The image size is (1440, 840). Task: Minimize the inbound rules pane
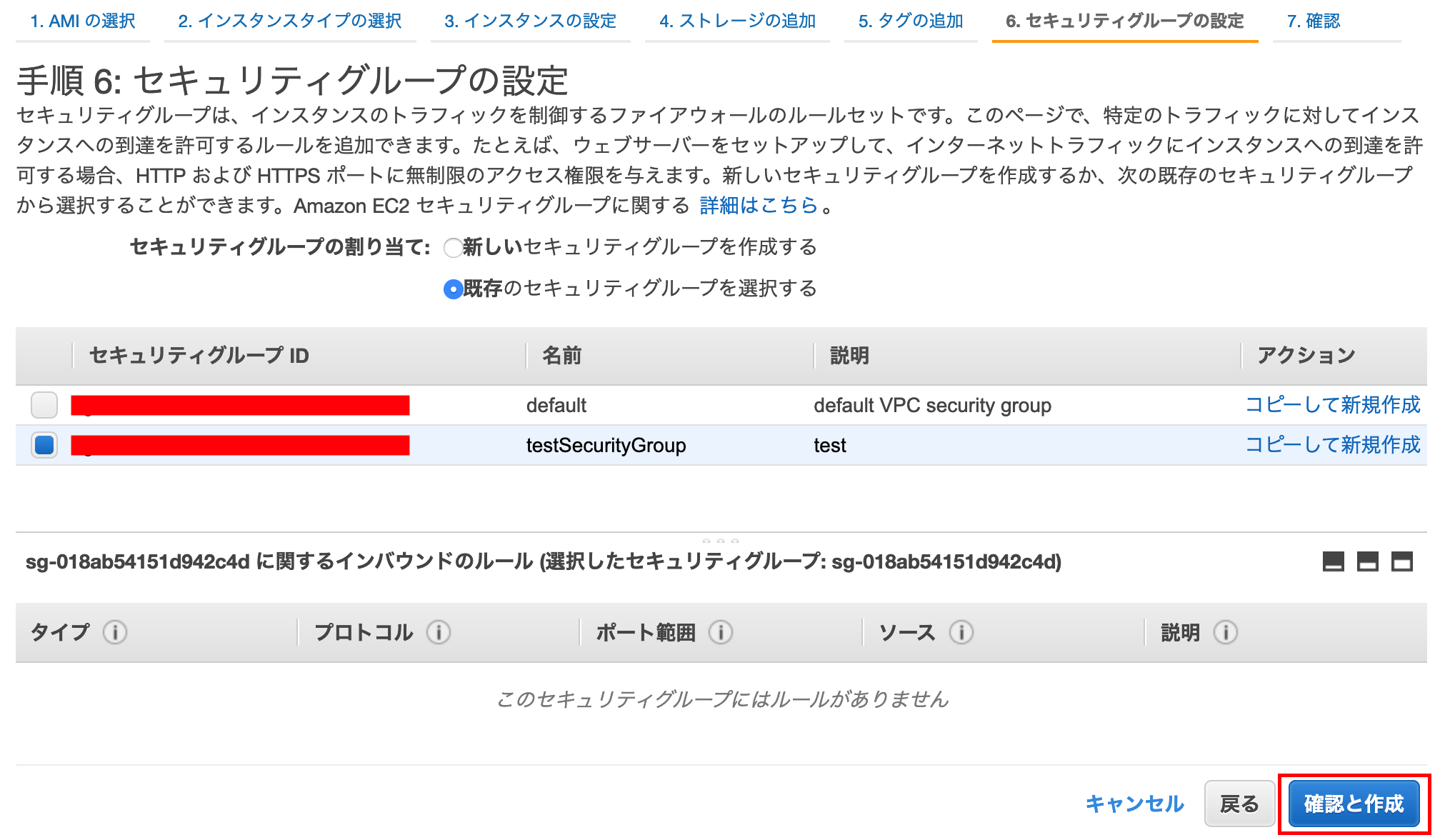click(x=1333, y=562)
